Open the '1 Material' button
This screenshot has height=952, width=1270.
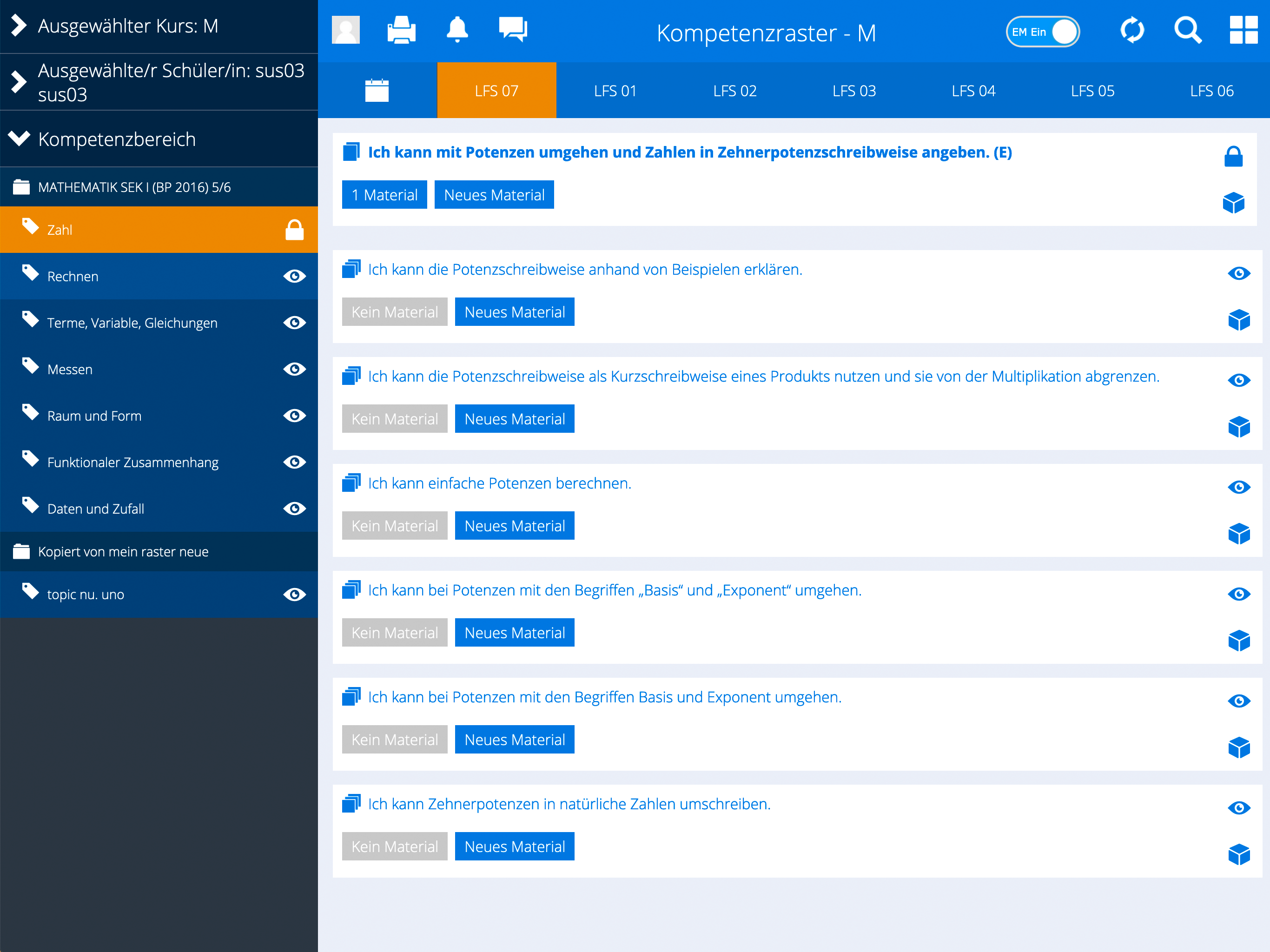[385, 195]
